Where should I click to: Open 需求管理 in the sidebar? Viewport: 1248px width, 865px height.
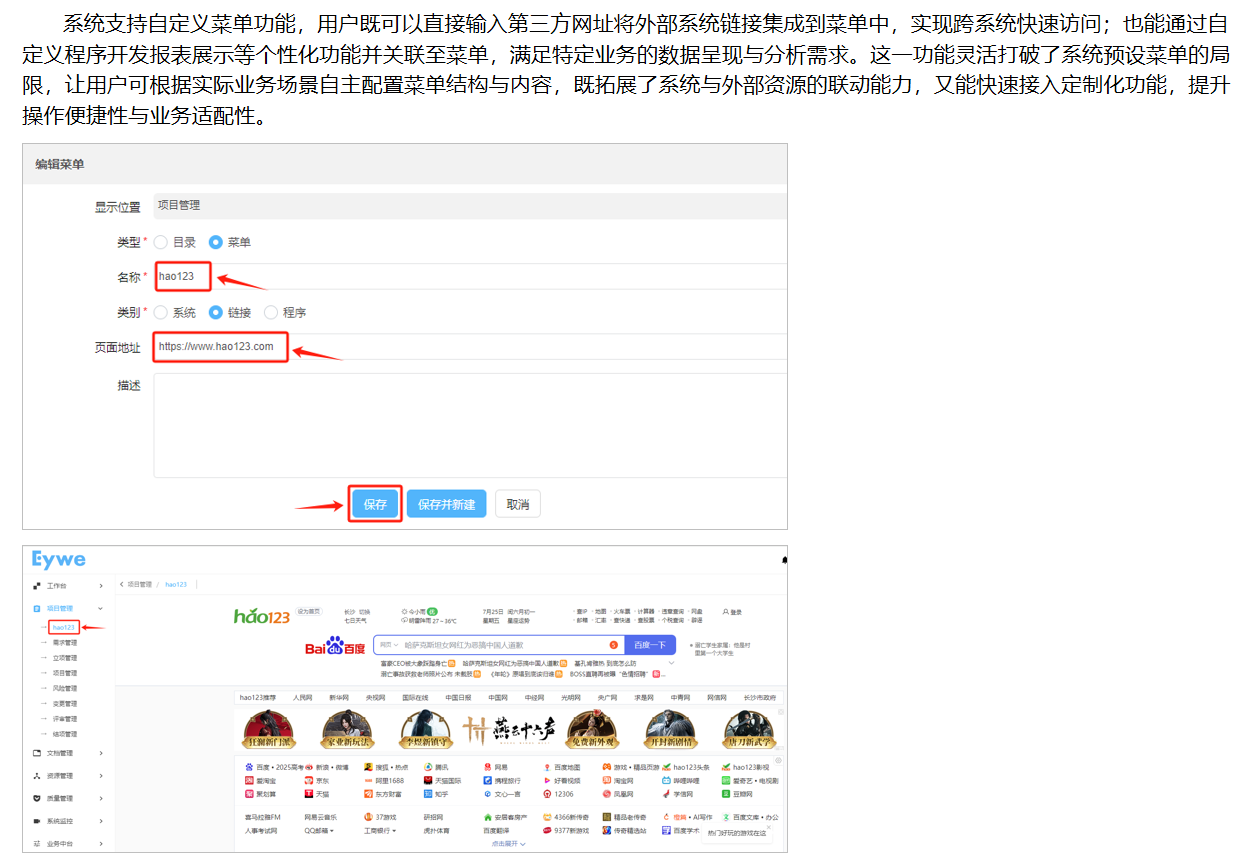click(64, 643)
